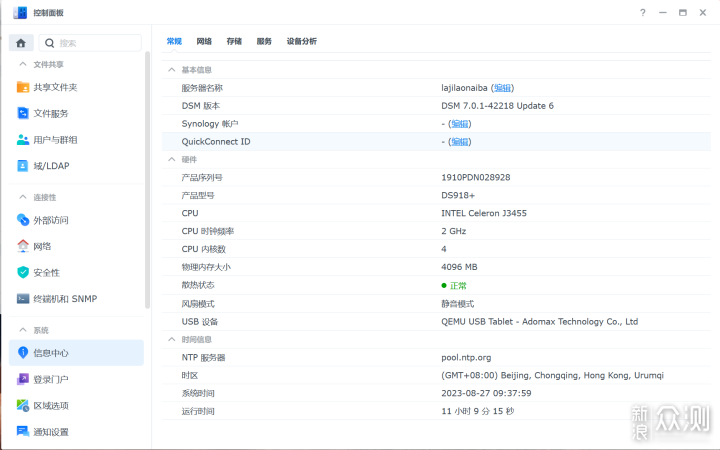Collapse the 基本信息 section
Image resolution: width=720 pixels, height=450 pixels.
[171, 70]
